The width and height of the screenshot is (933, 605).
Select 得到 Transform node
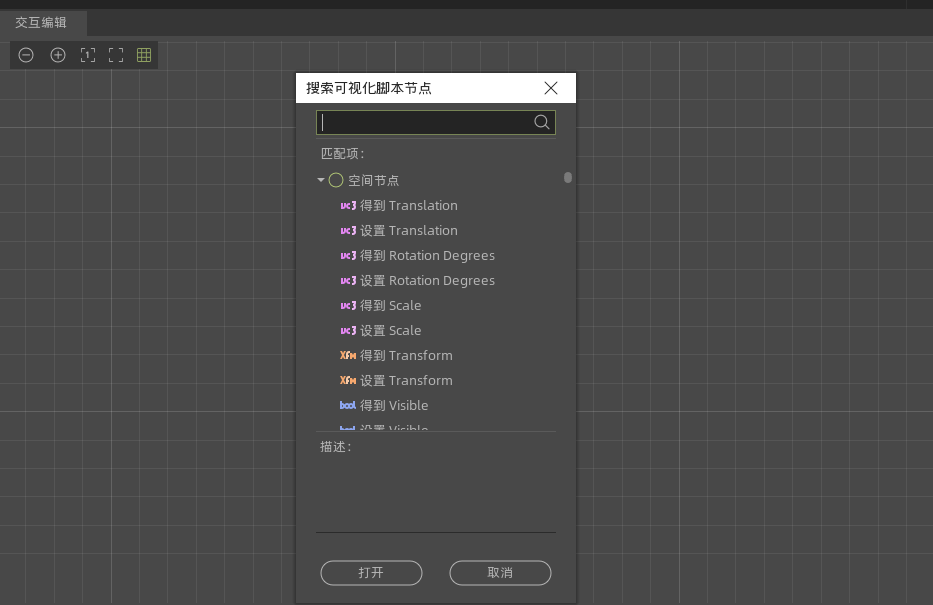click(x=406, y=356)
